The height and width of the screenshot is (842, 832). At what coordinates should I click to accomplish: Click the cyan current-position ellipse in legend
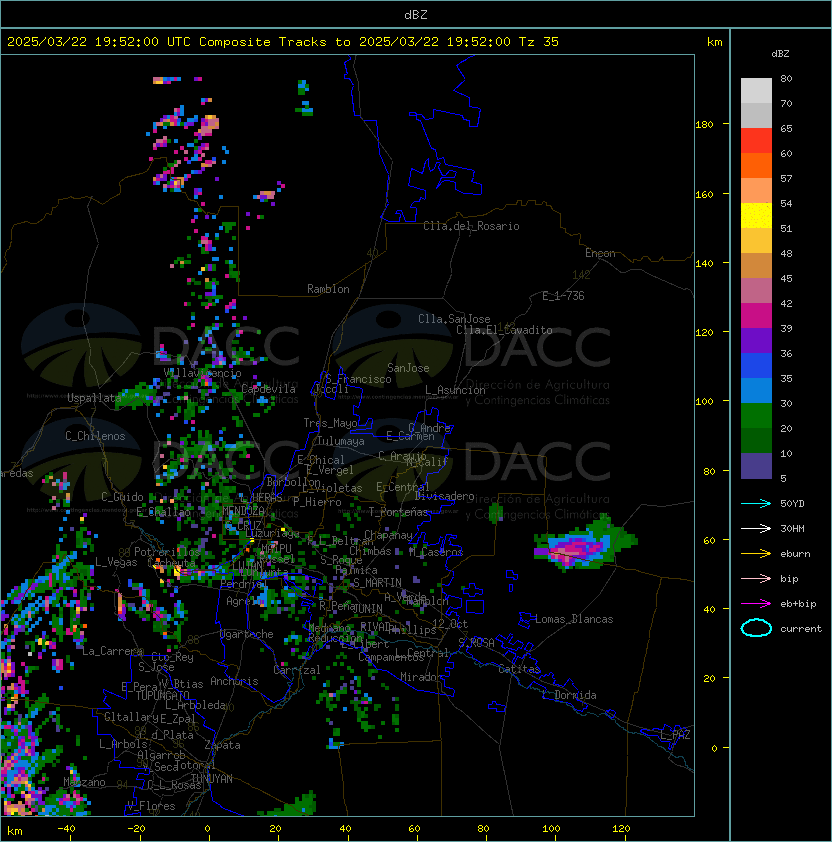coord(756,628)
